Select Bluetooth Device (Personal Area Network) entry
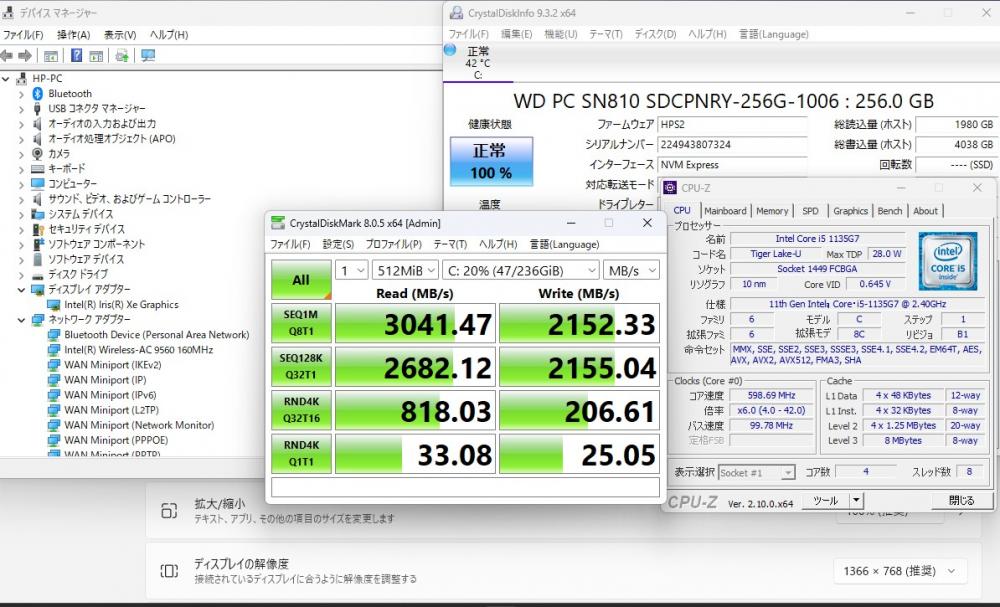This screenshot has height=607, width=1000. click(156, 335)
